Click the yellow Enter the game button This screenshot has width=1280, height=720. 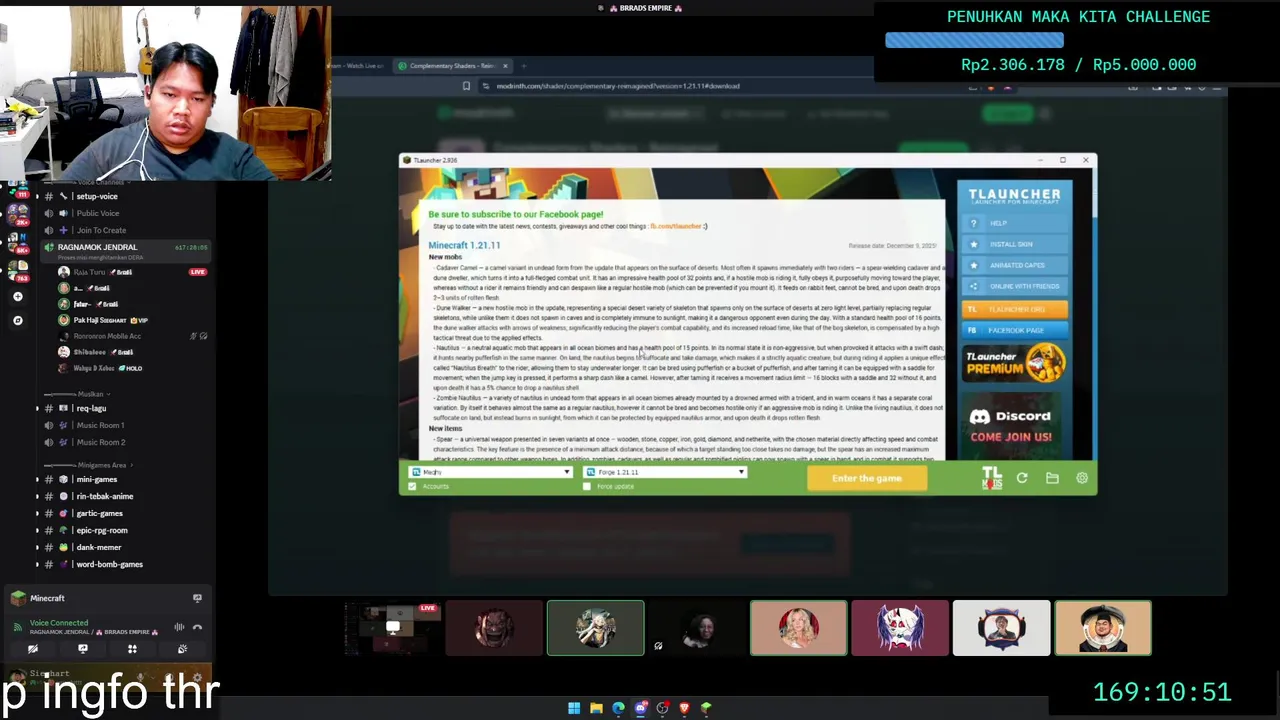867,478
